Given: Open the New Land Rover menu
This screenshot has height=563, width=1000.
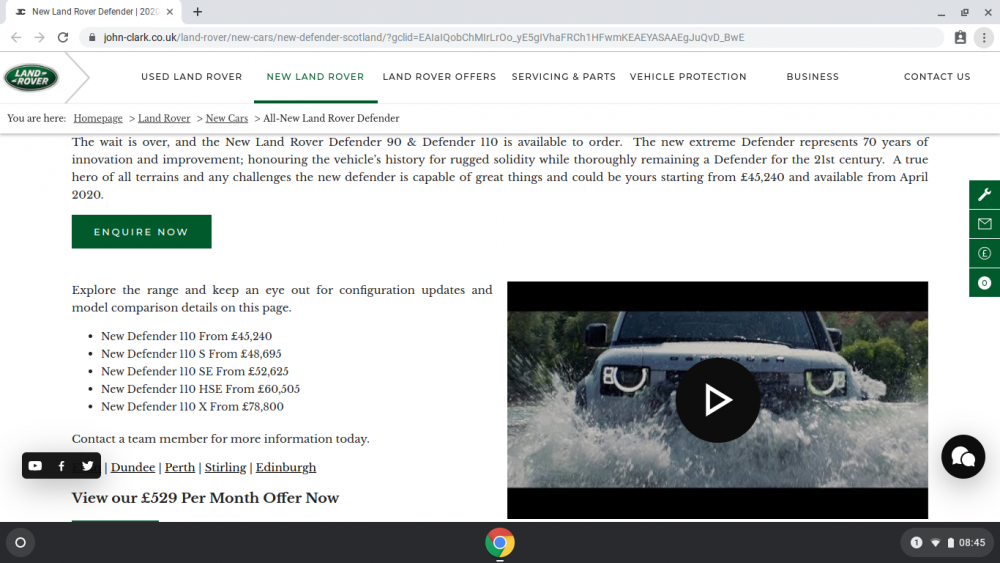Looking at the screenshot, I should (315, 77).
